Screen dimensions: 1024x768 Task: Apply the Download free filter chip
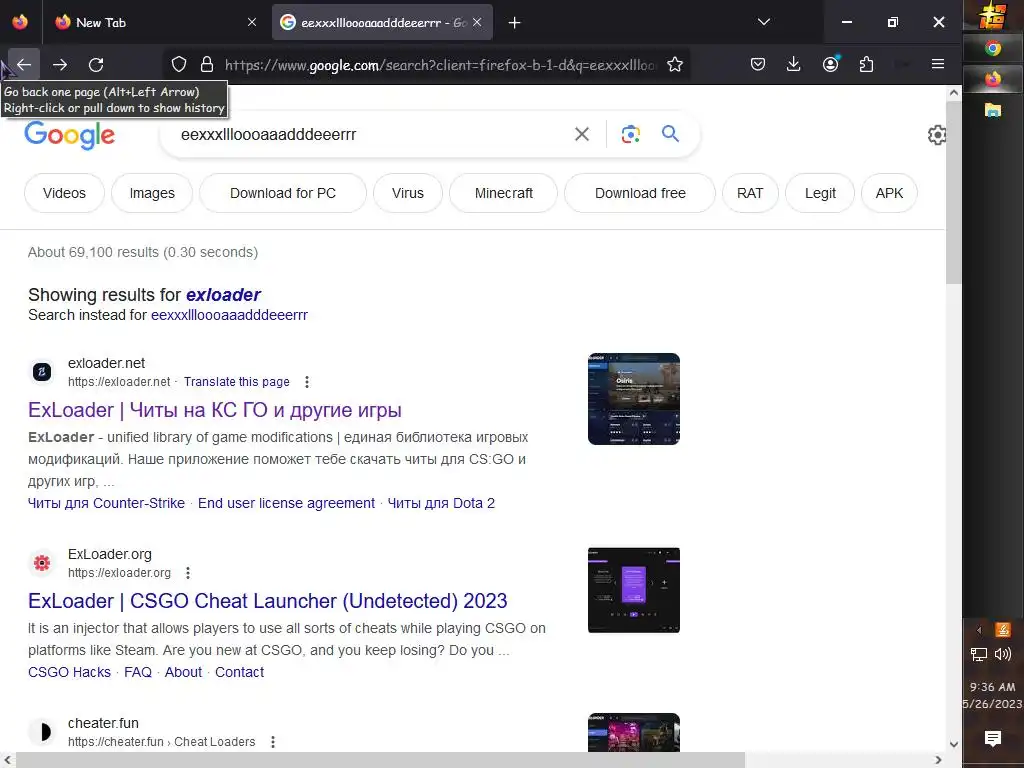click(x=640, y=193)
